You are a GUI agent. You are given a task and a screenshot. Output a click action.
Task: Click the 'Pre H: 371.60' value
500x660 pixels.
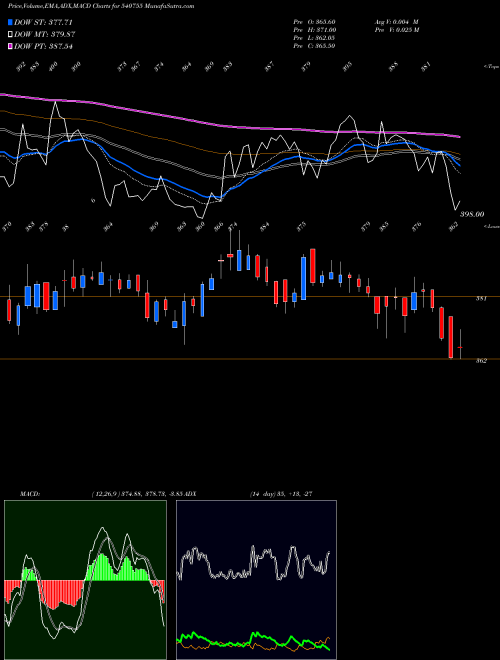coord(314,30)
